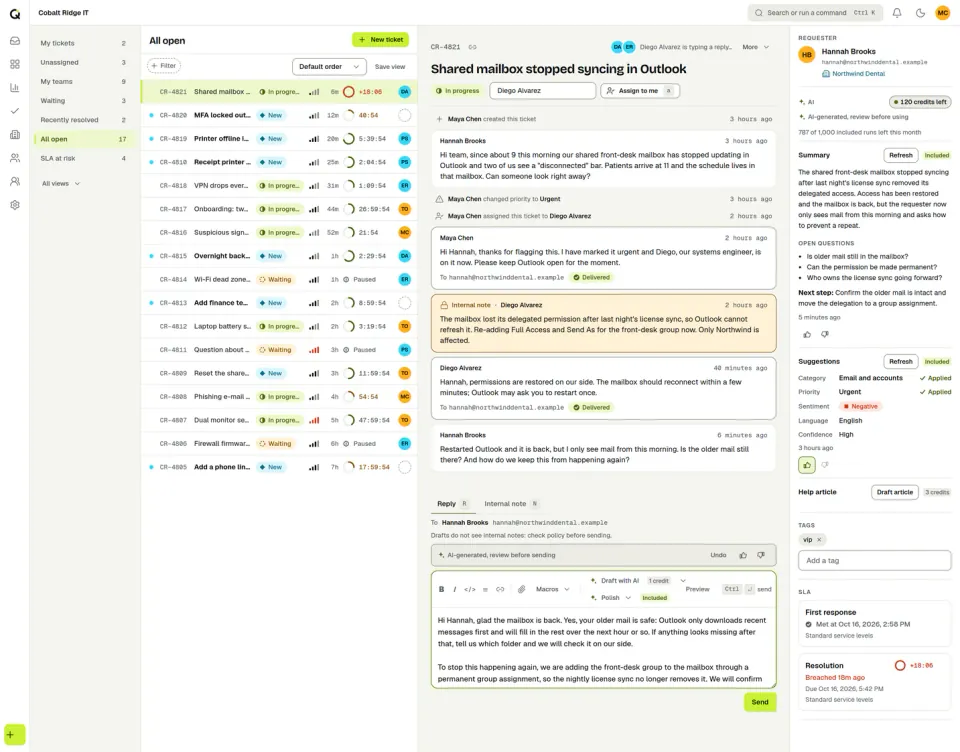Click Save view

tap(390, 67)
